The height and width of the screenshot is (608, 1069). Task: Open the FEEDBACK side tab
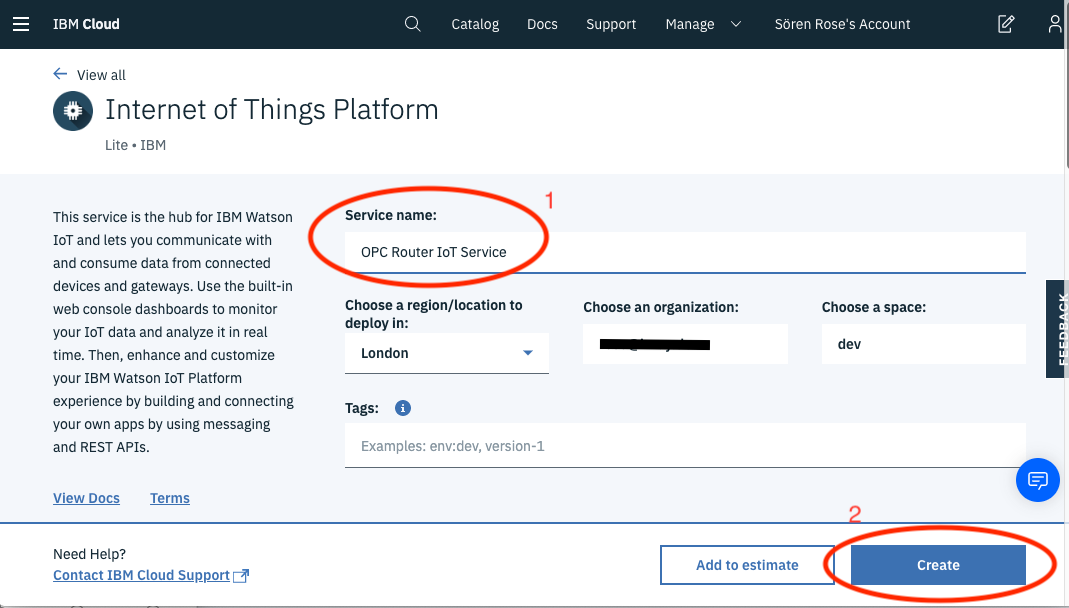tap(1056, 330)
